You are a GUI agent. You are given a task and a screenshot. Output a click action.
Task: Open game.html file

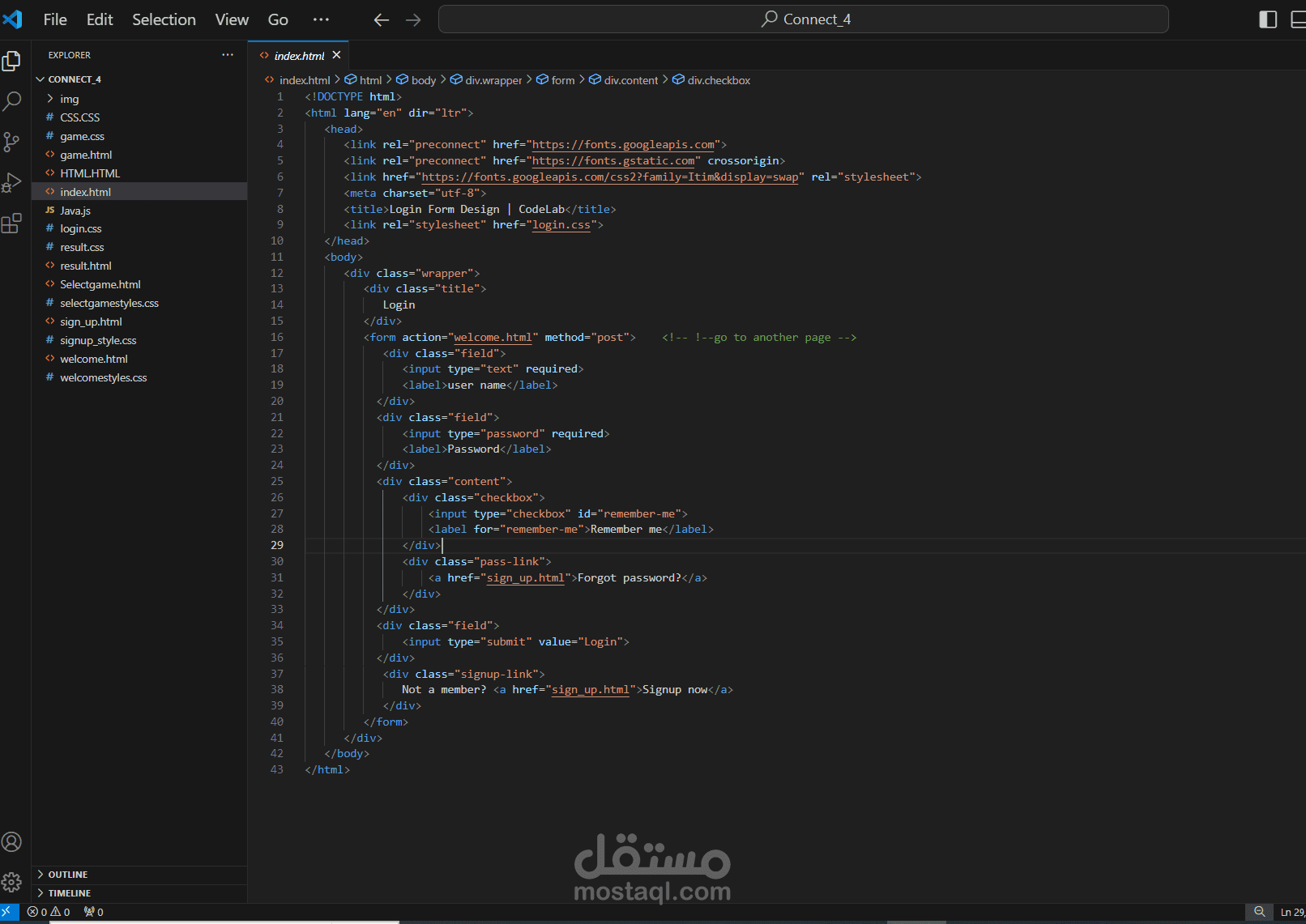click(x=139, y=155)
